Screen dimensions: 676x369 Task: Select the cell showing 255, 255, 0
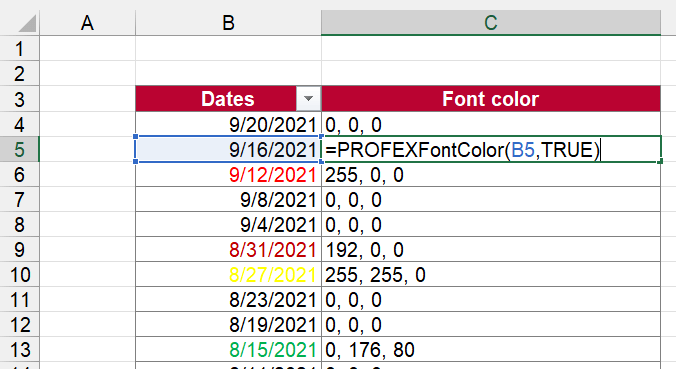491,274
